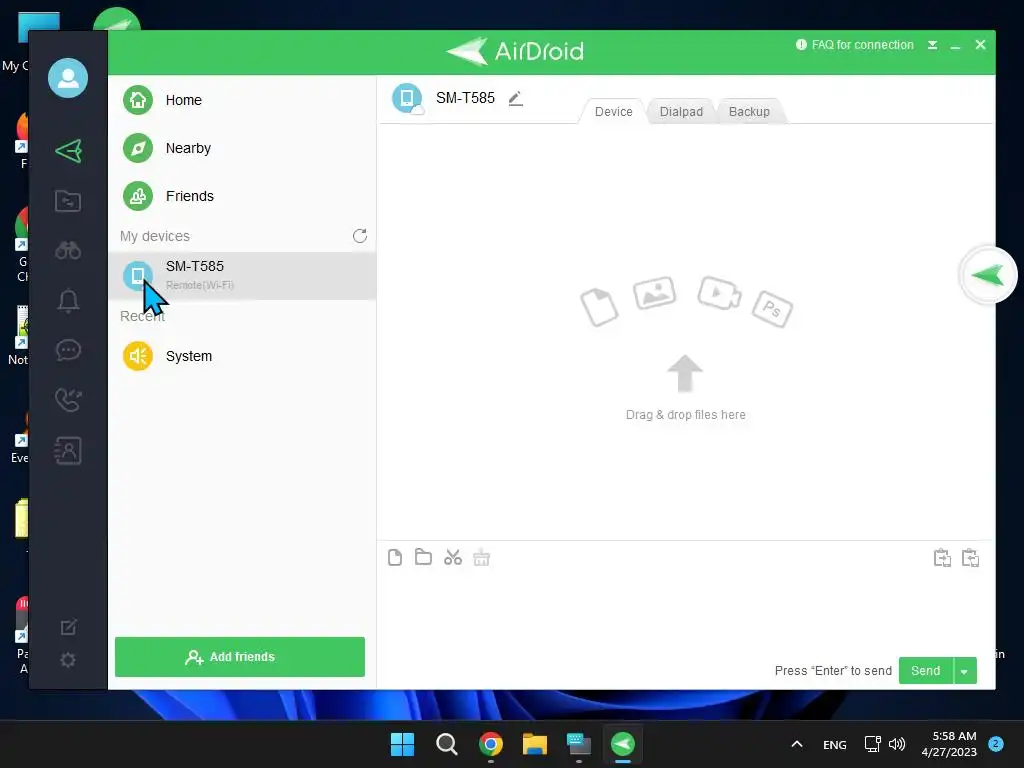Click the floating AirDroid paper-plane bubble

988,275
